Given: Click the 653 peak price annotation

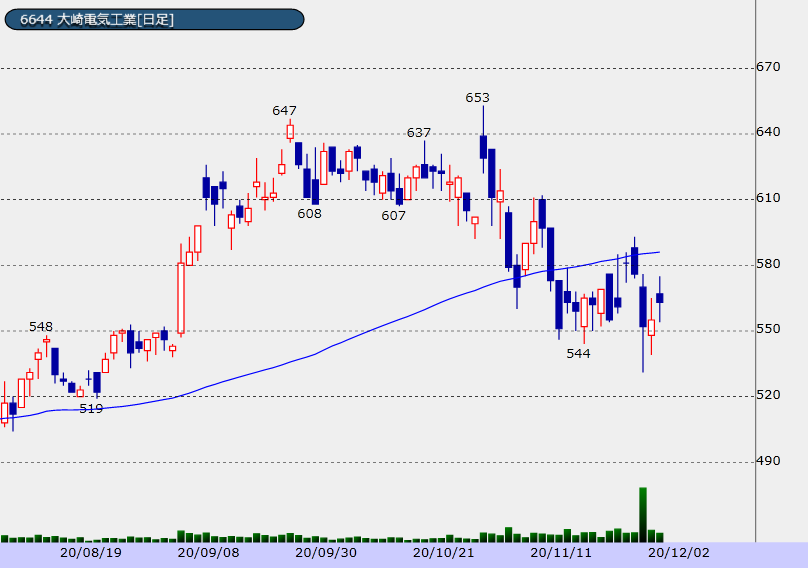Looking at the screenshot, I should [x=477, y=98].
